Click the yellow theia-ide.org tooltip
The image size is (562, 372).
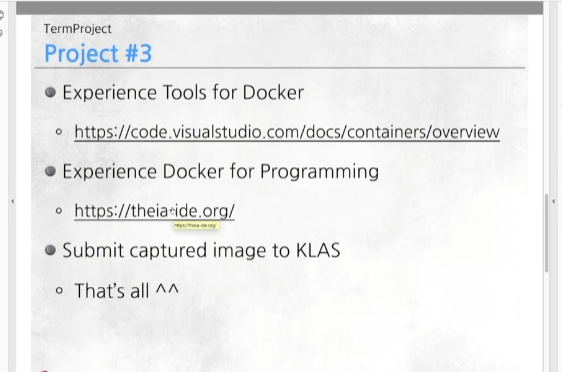click(196, 225)
